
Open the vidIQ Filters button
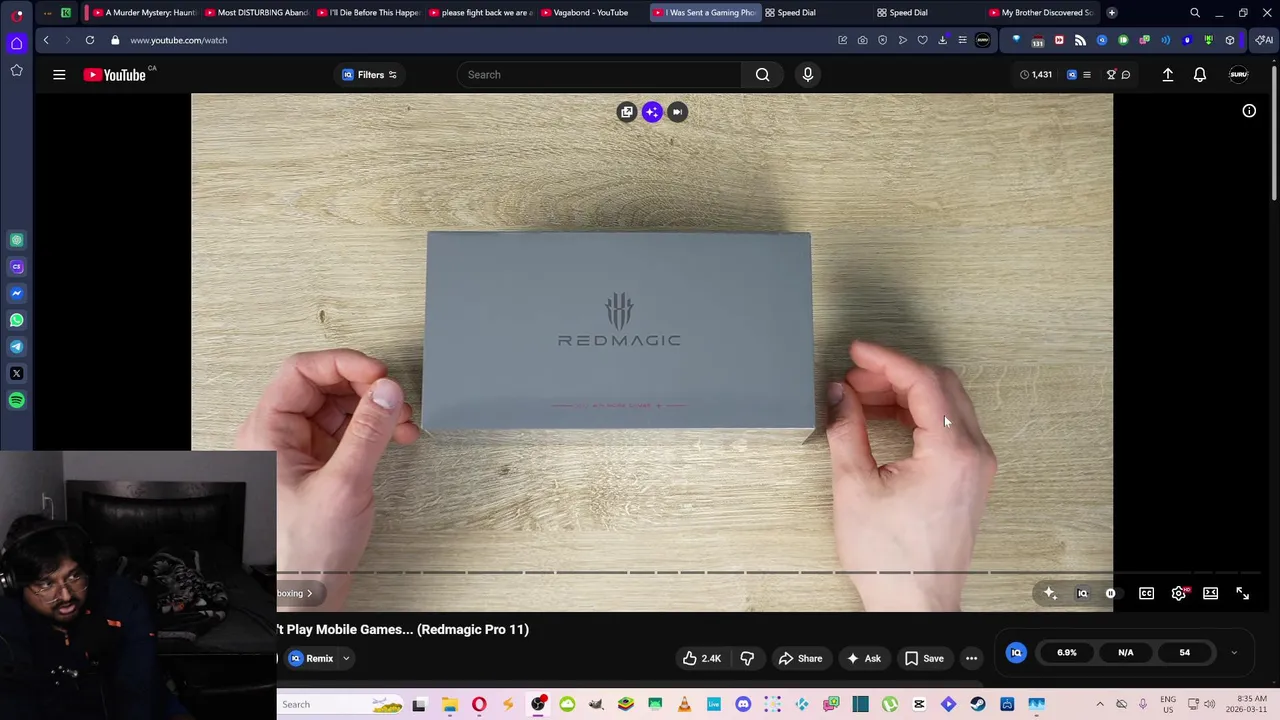coord(370,75)
